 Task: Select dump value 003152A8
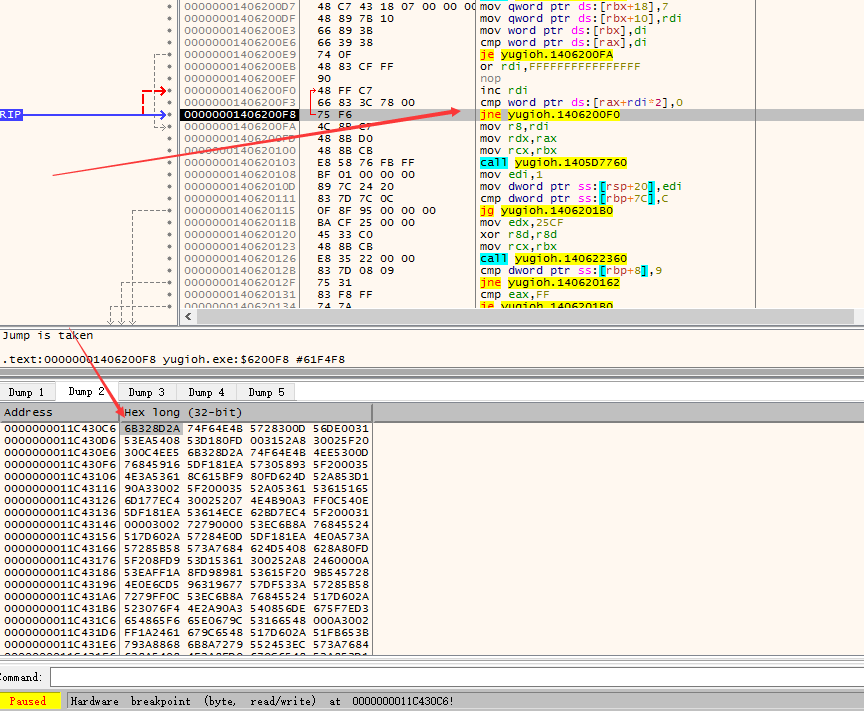[x=278, y=440]
